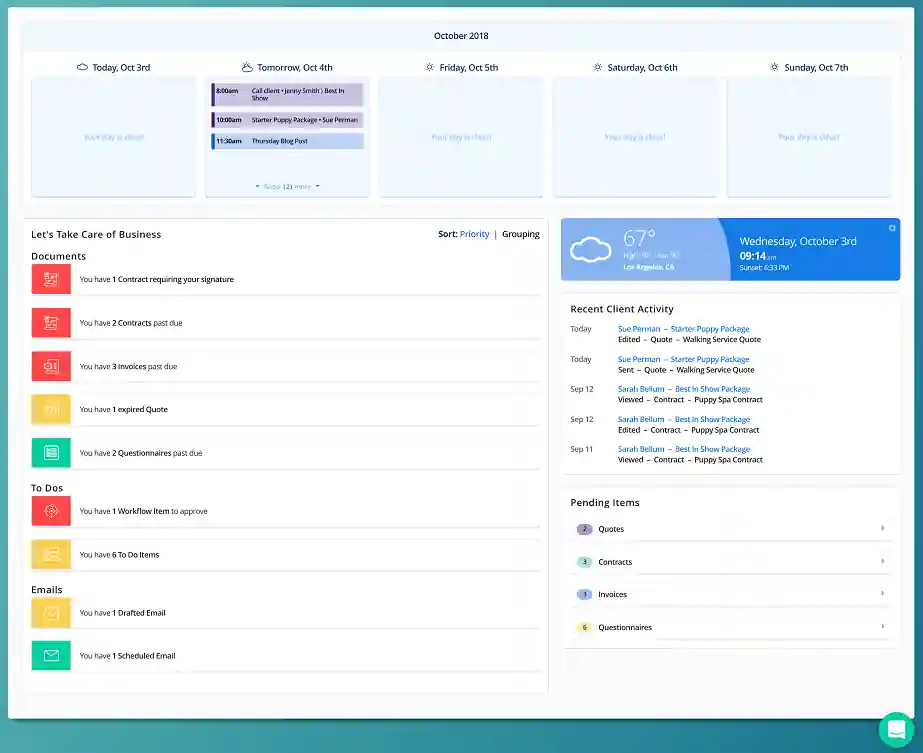The height and width of the screenshot is (753, 923).
Task: Open 6 To Do Items entry
Action: click(286, 555)
